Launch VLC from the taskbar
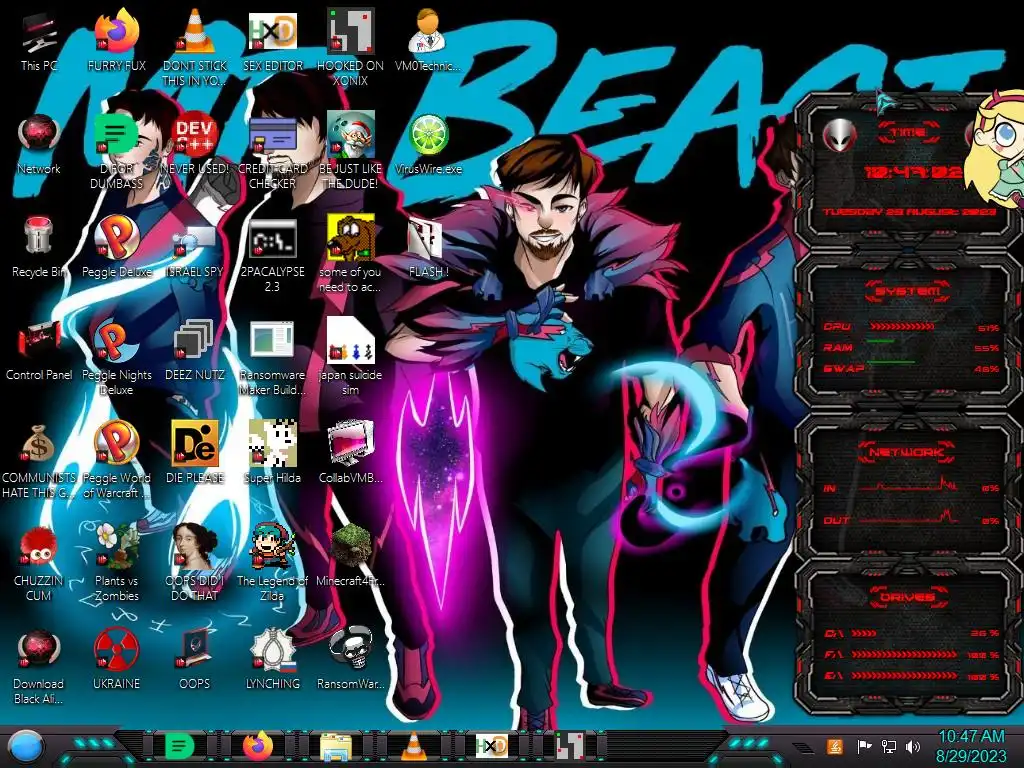The image size is (1024, 768). coord(413,746)
